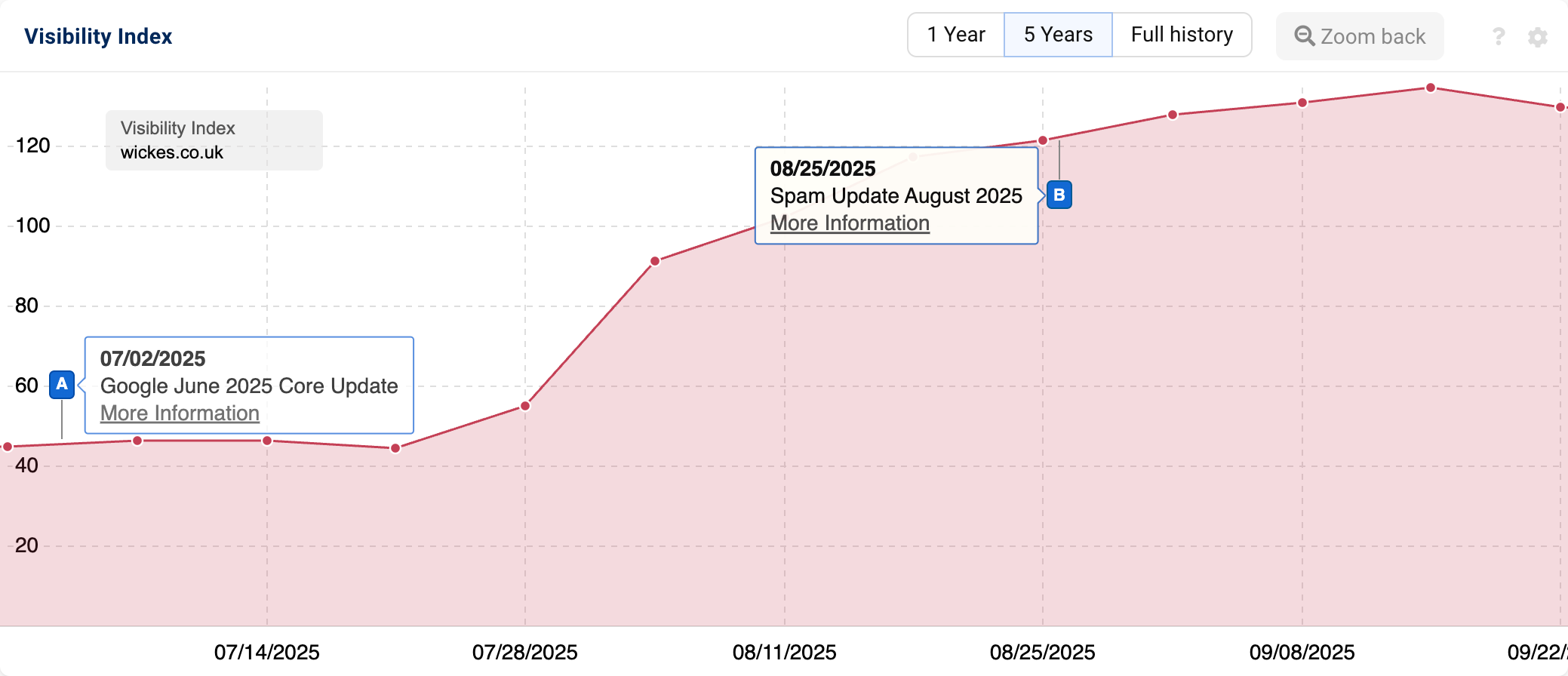Click the Visibility Index heading

(97, 35)
